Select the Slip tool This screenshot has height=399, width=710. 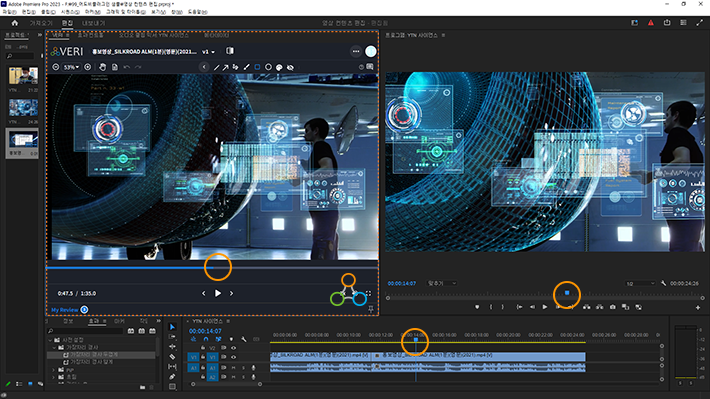coord(172,366)
